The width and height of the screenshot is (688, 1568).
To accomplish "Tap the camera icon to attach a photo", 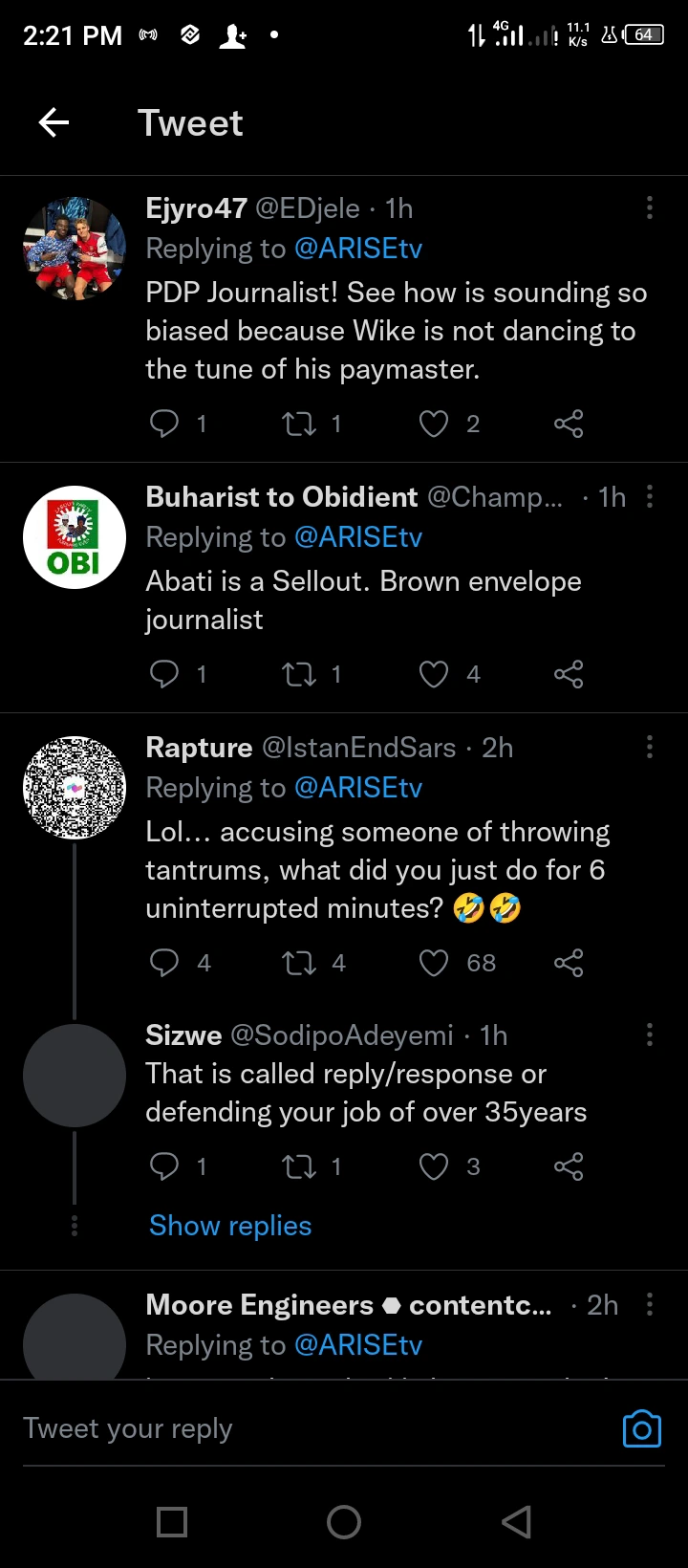I will pyautogui.click(x=641, y=1428).
